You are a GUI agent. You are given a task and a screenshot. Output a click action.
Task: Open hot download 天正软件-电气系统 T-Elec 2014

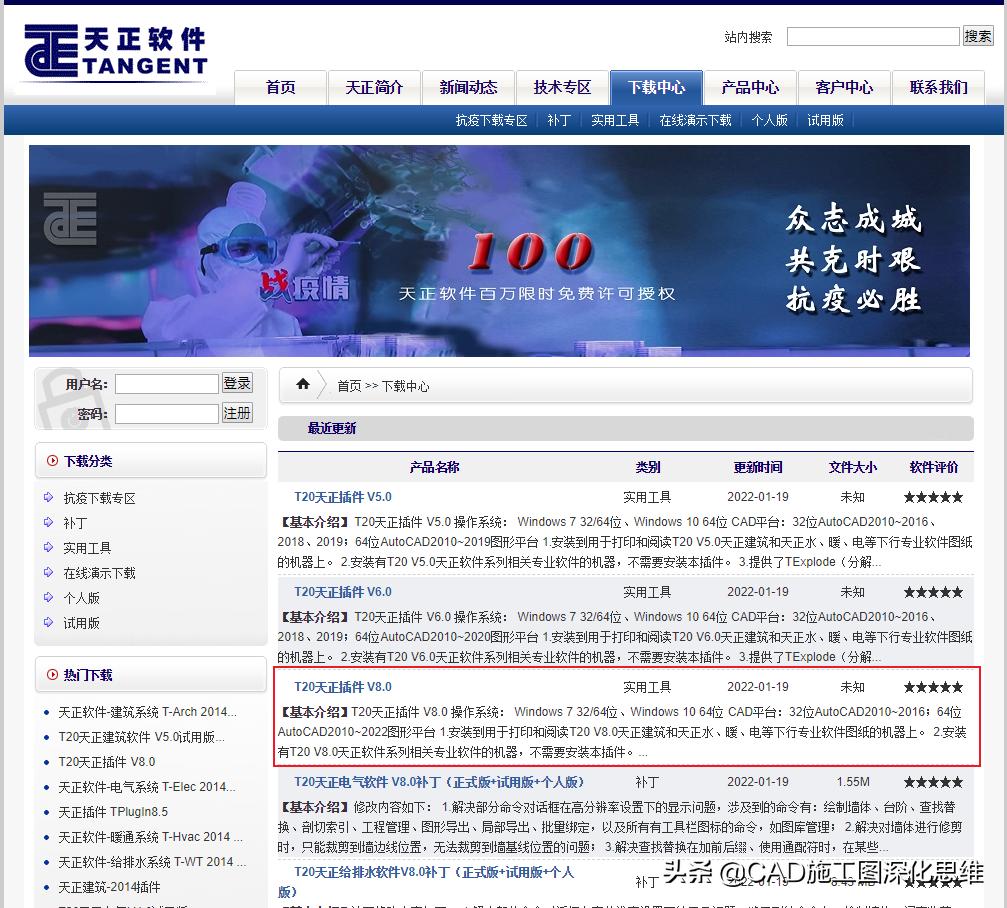coord(147,787)
